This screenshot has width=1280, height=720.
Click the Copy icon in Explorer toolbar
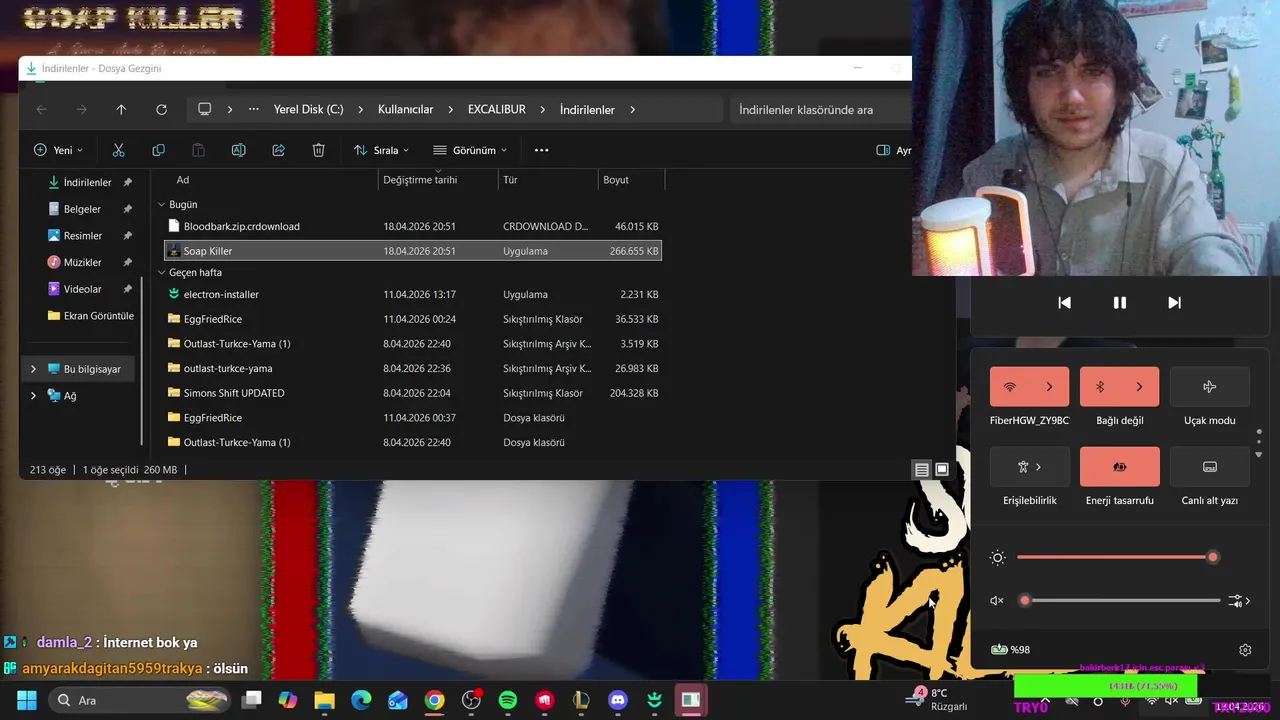(158, 150)
